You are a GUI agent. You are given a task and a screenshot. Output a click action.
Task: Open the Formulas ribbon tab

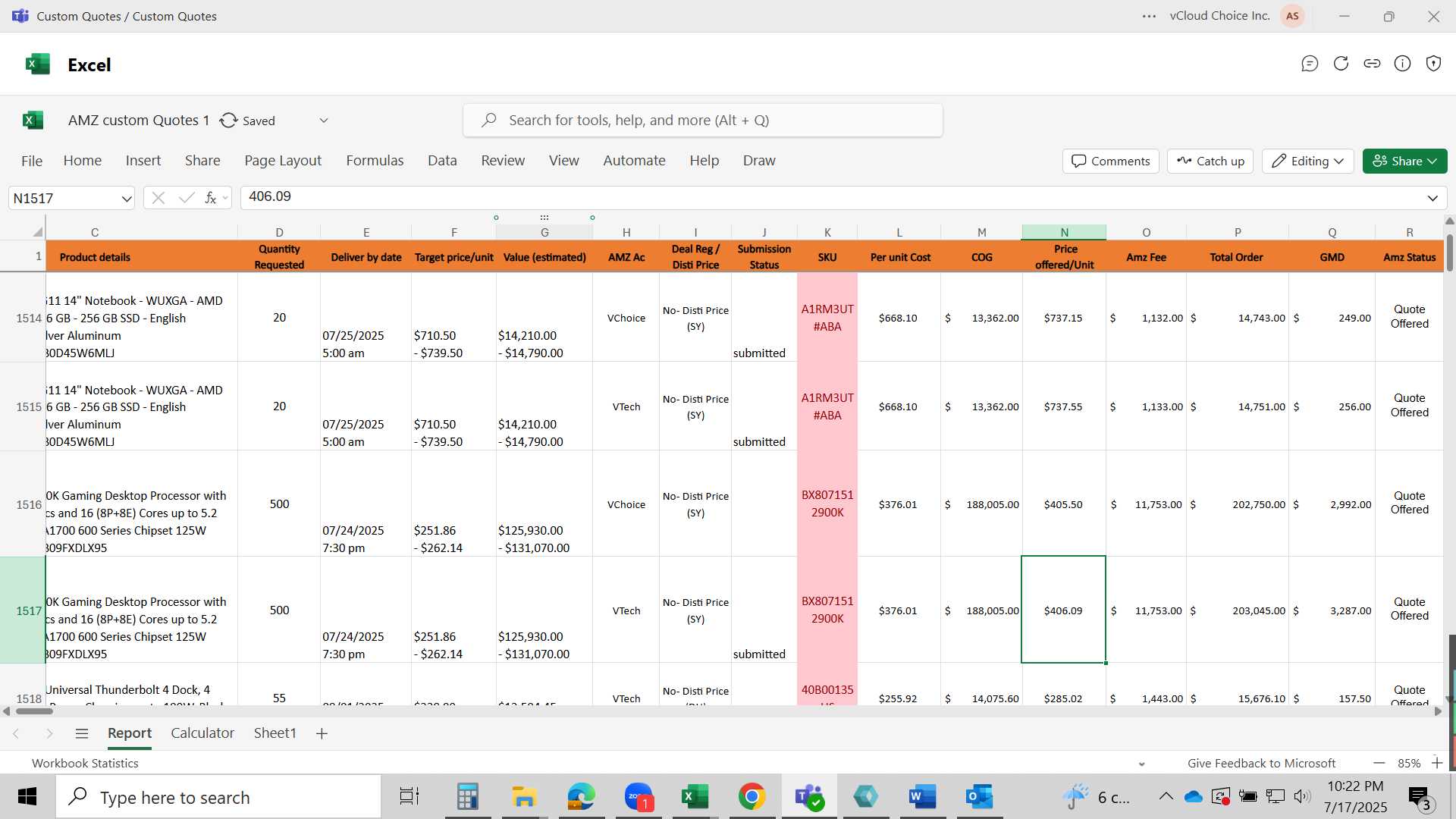coord(375,161)
